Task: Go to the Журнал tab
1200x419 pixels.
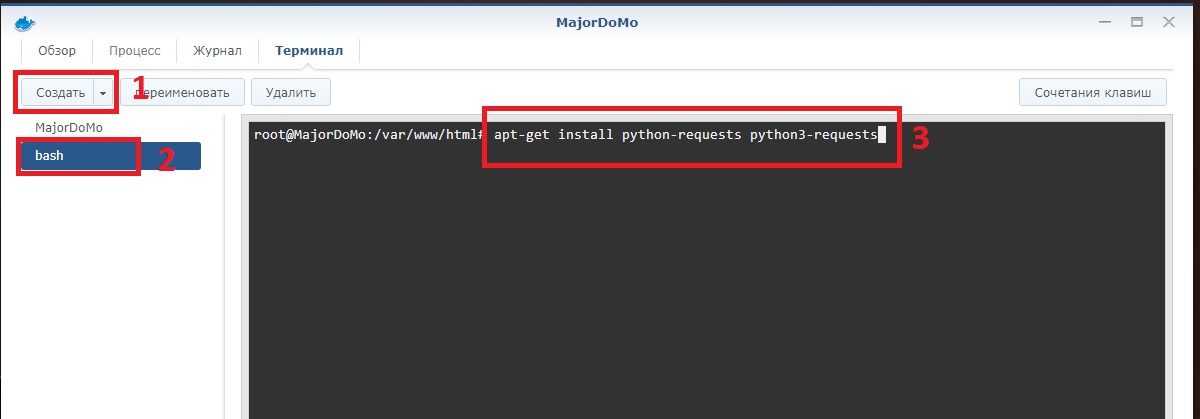Action: pos(217,51)
